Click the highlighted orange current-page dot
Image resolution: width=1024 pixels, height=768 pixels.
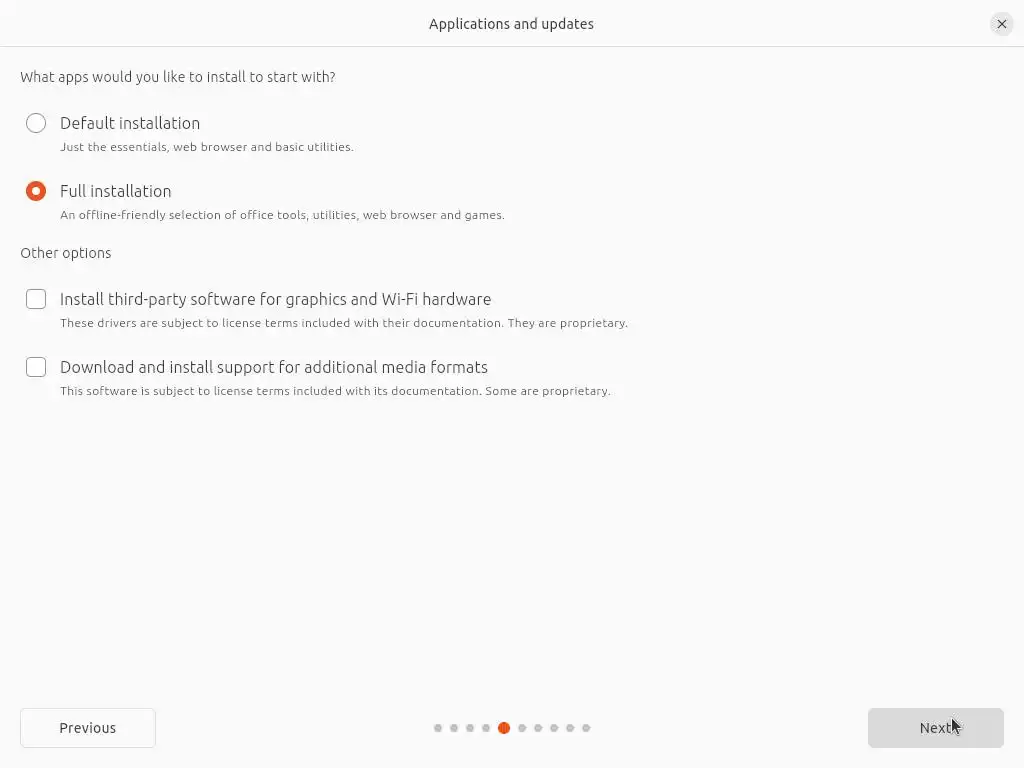tap(504, 728)
